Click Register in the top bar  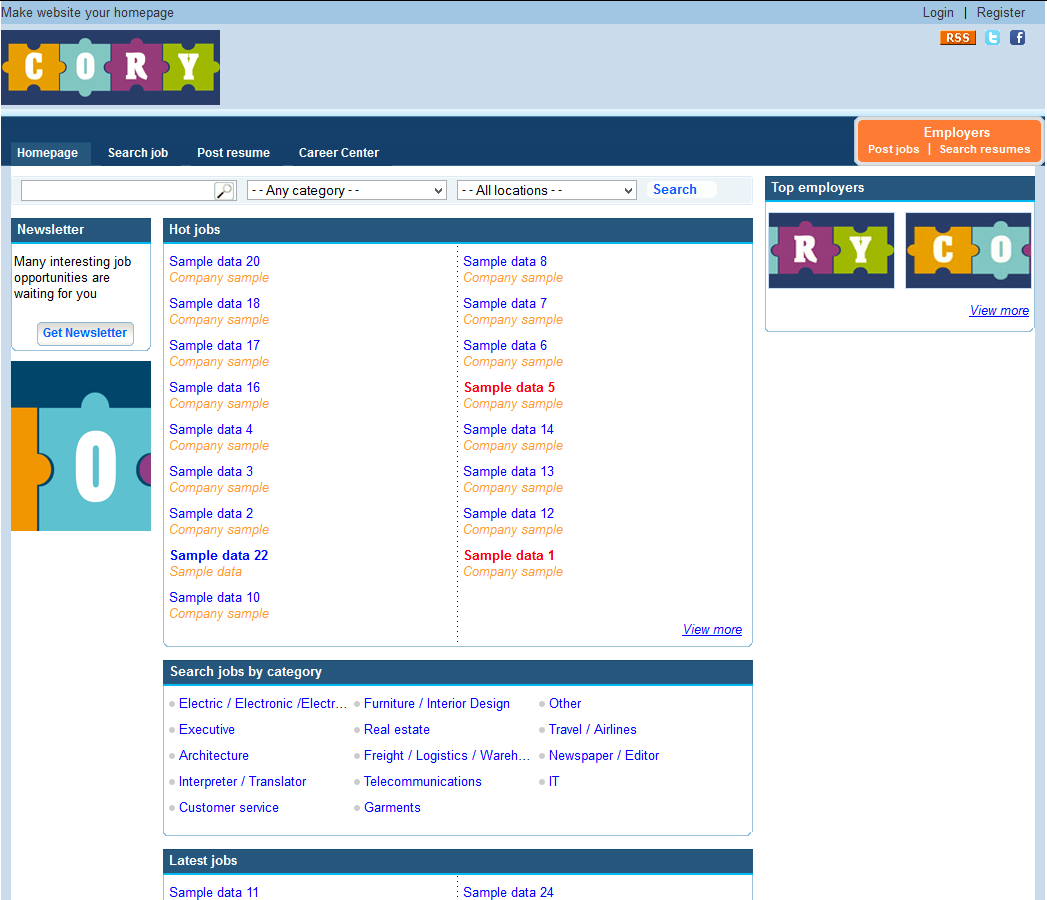point(1001,12)
